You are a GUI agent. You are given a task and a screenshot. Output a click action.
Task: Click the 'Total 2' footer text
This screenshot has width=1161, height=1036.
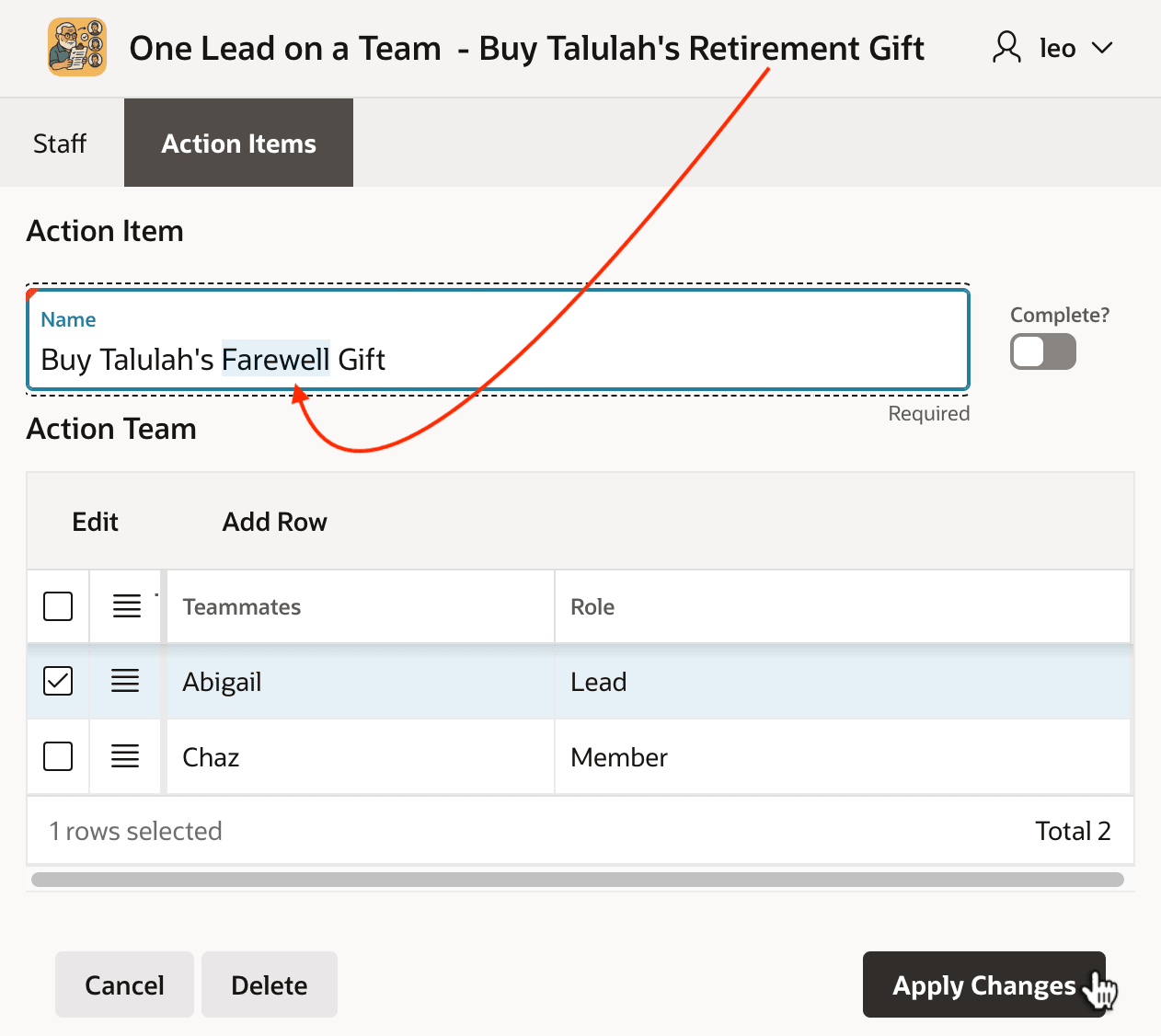1073,831
